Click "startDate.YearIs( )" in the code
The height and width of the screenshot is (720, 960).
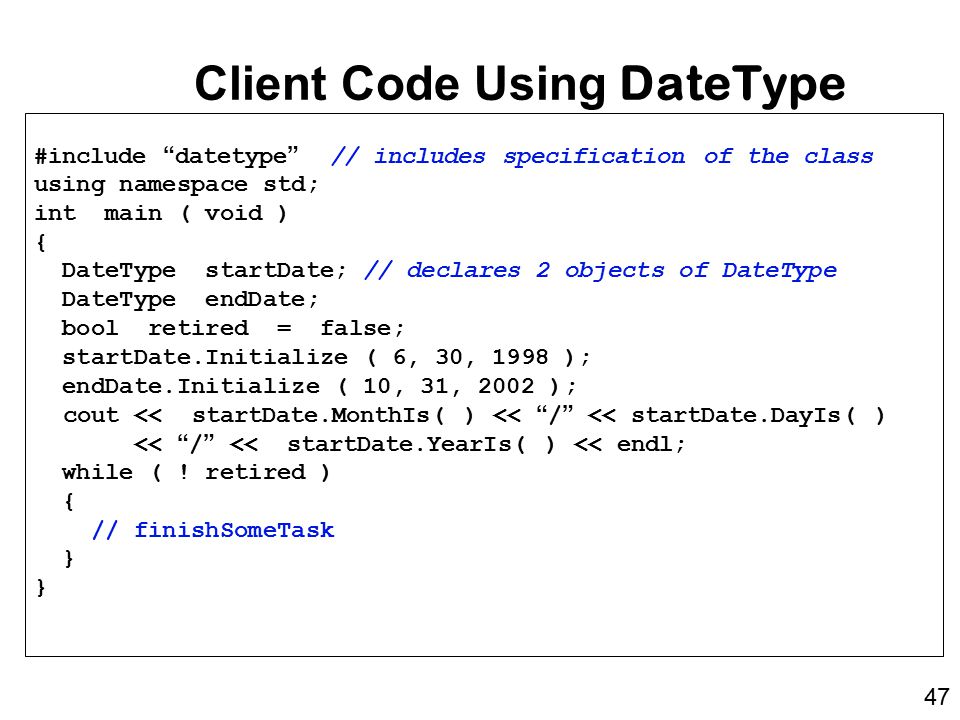[421, 444]
